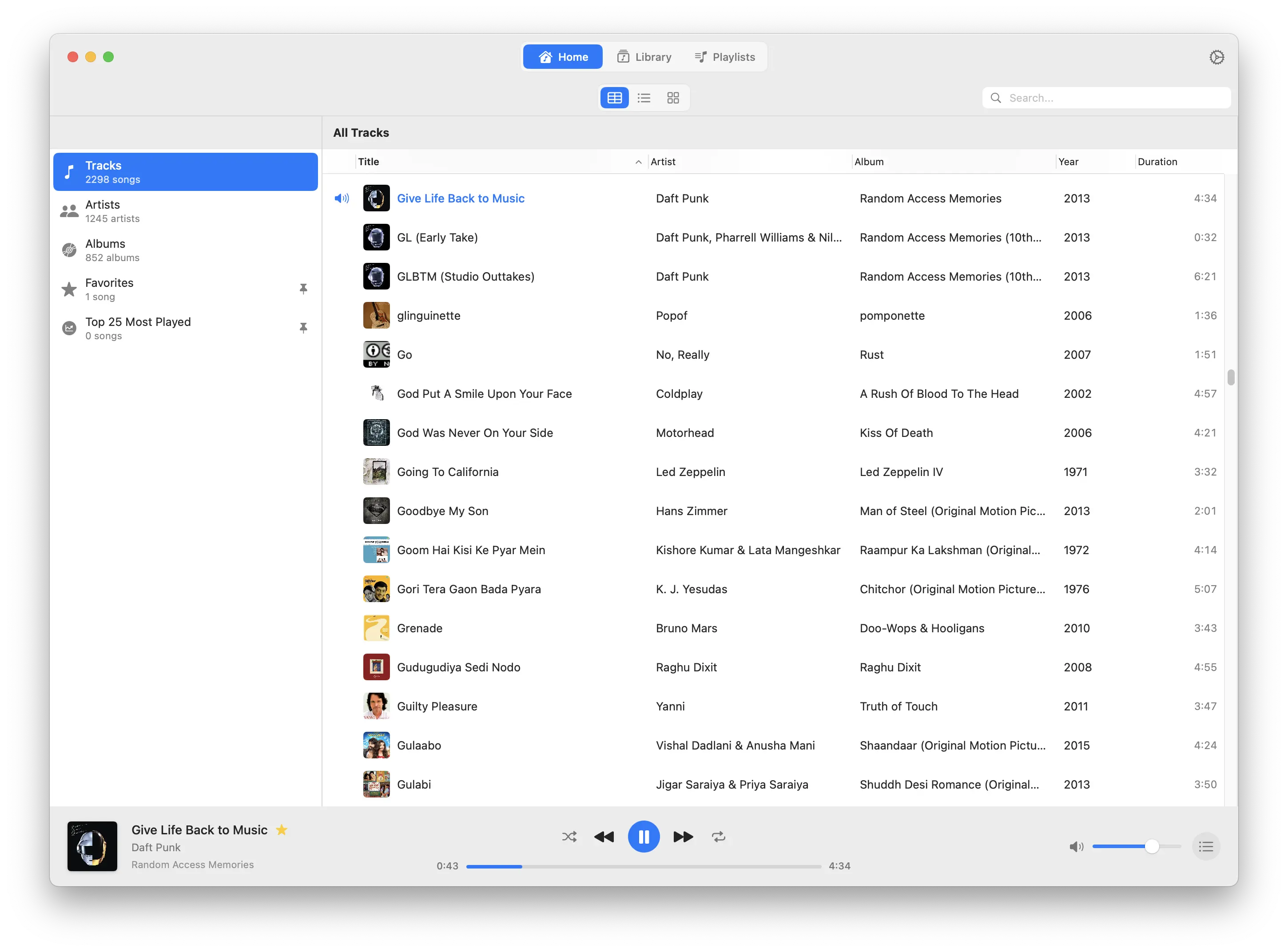Image resolution: width=1288 pixels, height=952 pixels.
Task: Toggle repeat mode
Action: [718, 837]
